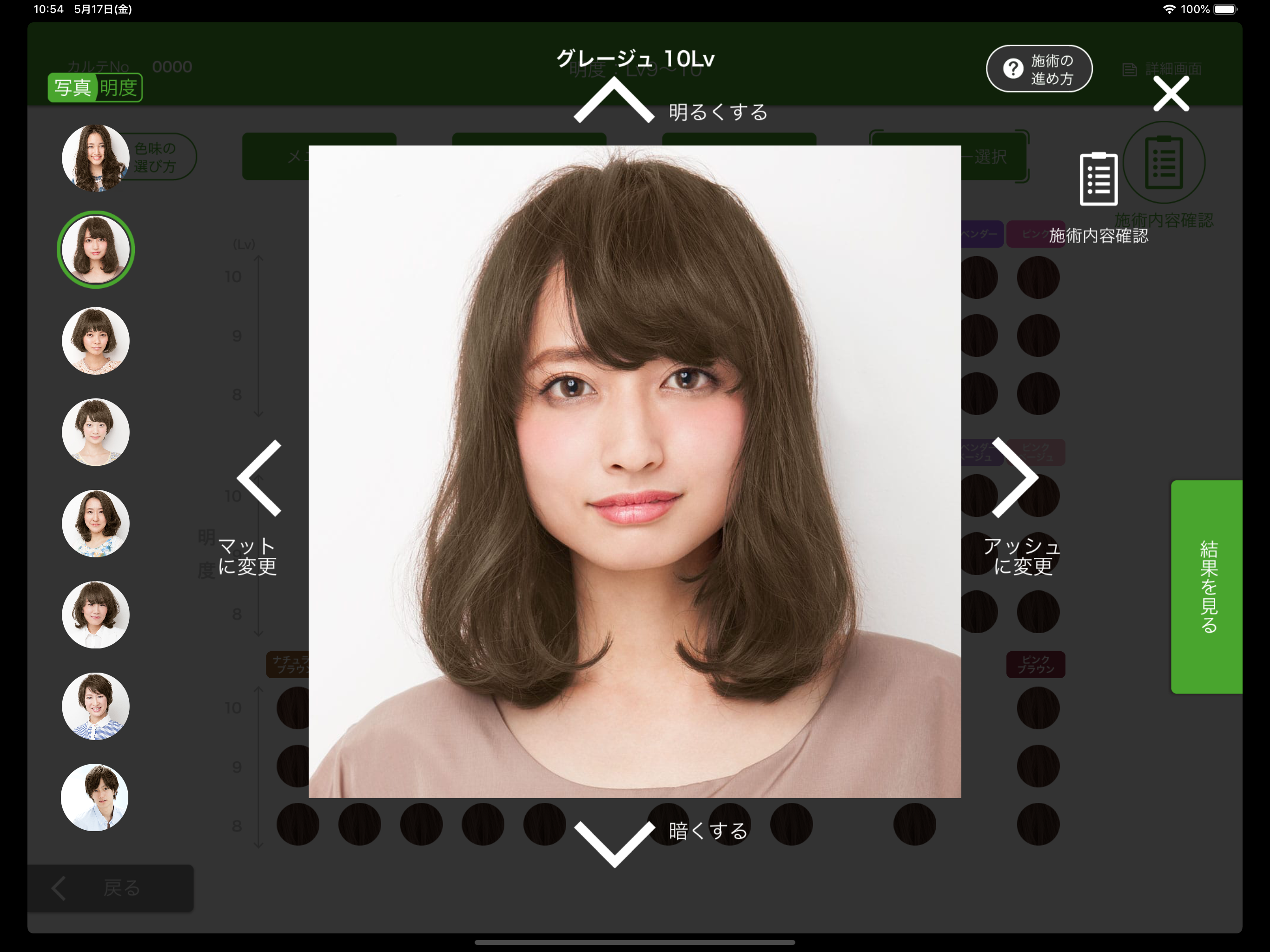Tap the dimmed 詳細画面 link
The height and width of the screenshot is (952, 1270).
(1162, 69)
